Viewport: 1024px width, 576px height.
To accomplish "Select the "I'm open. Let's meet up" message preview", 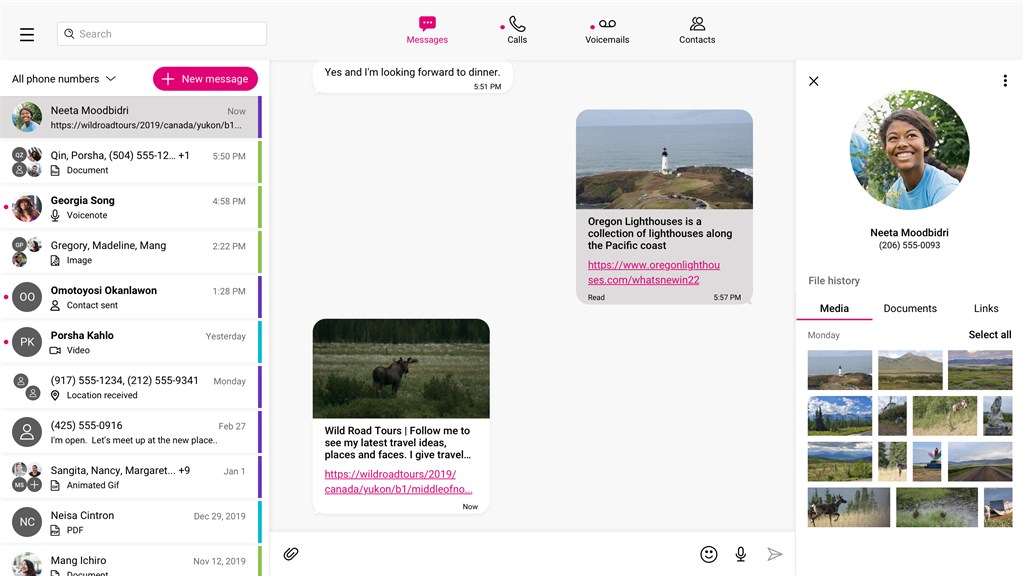I will [134, 440].
